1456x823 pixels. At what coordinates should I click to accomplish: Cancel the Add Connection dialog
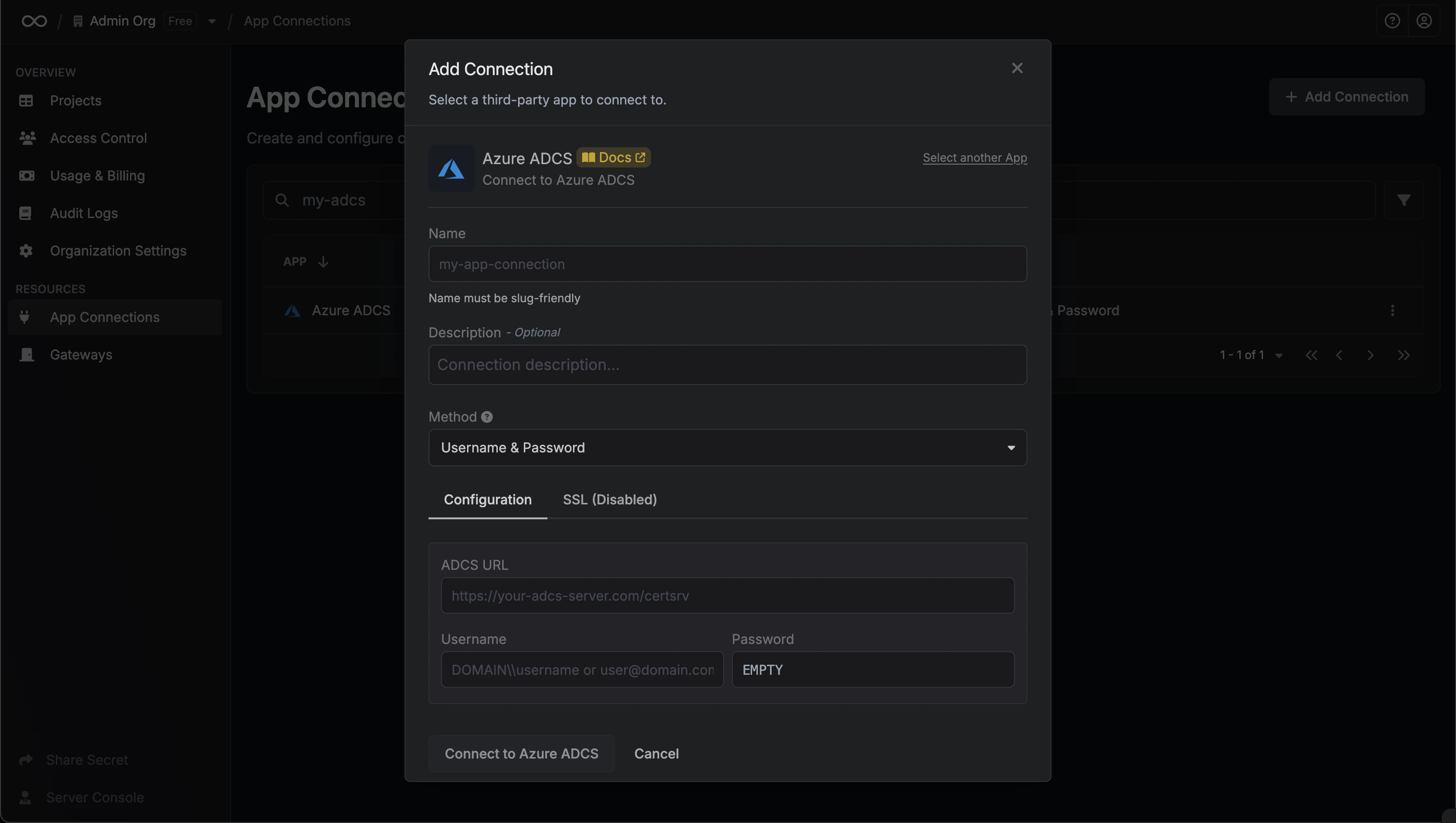[656, 754]
